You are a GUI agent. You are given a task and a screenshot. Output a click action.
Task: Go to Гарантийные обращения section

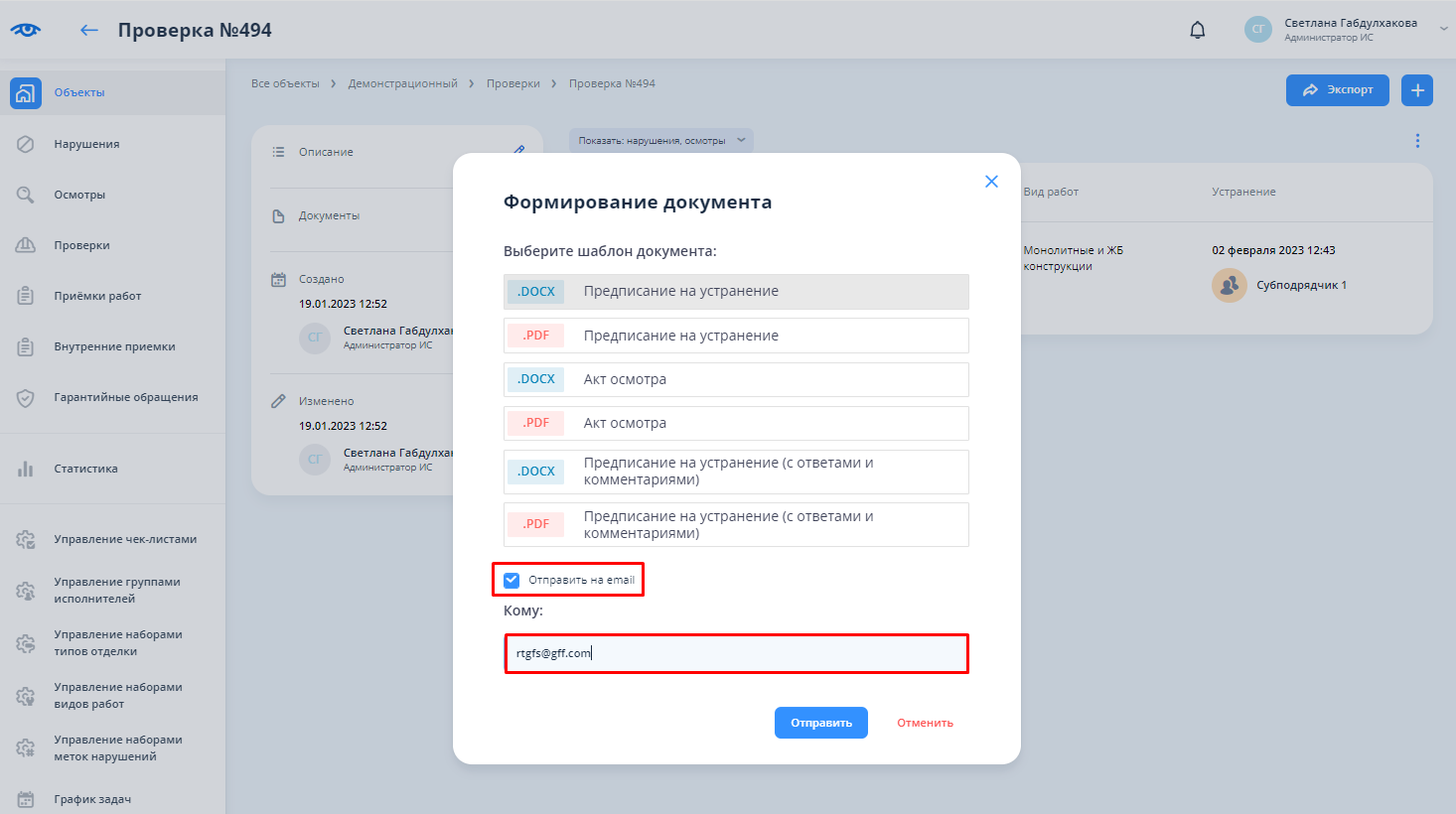[x=125, y=397]
